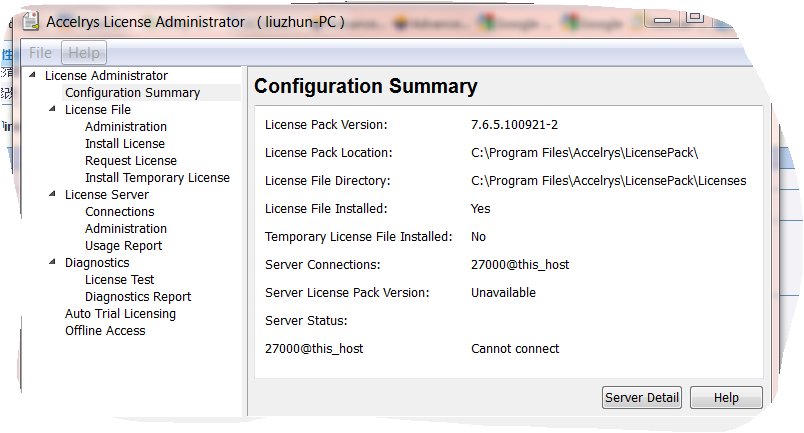The image size is (804, 433).
Task: Show License Server Connections
Action: click(120, 212)
